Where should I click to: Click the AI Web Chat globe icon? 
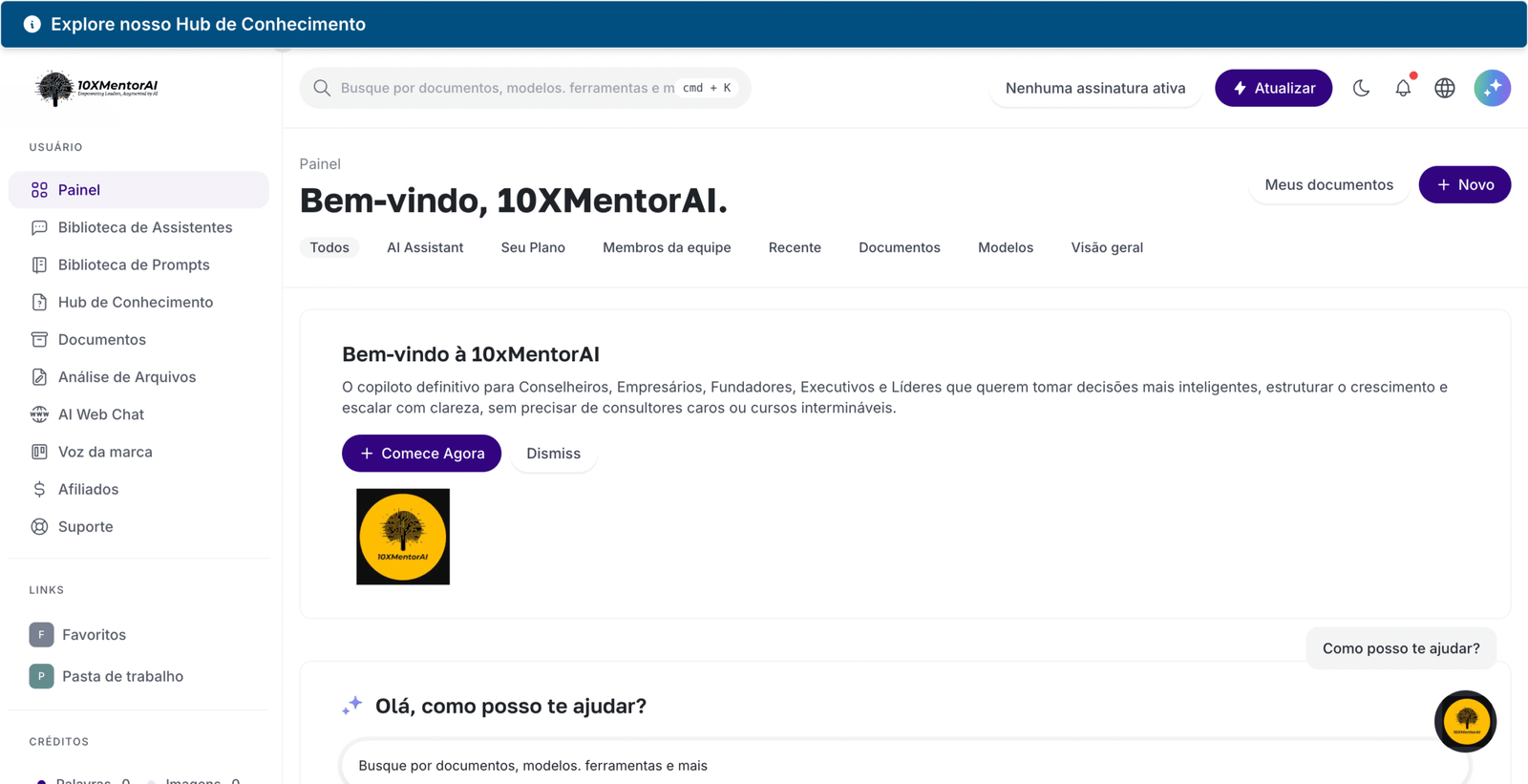coord(39,413)
